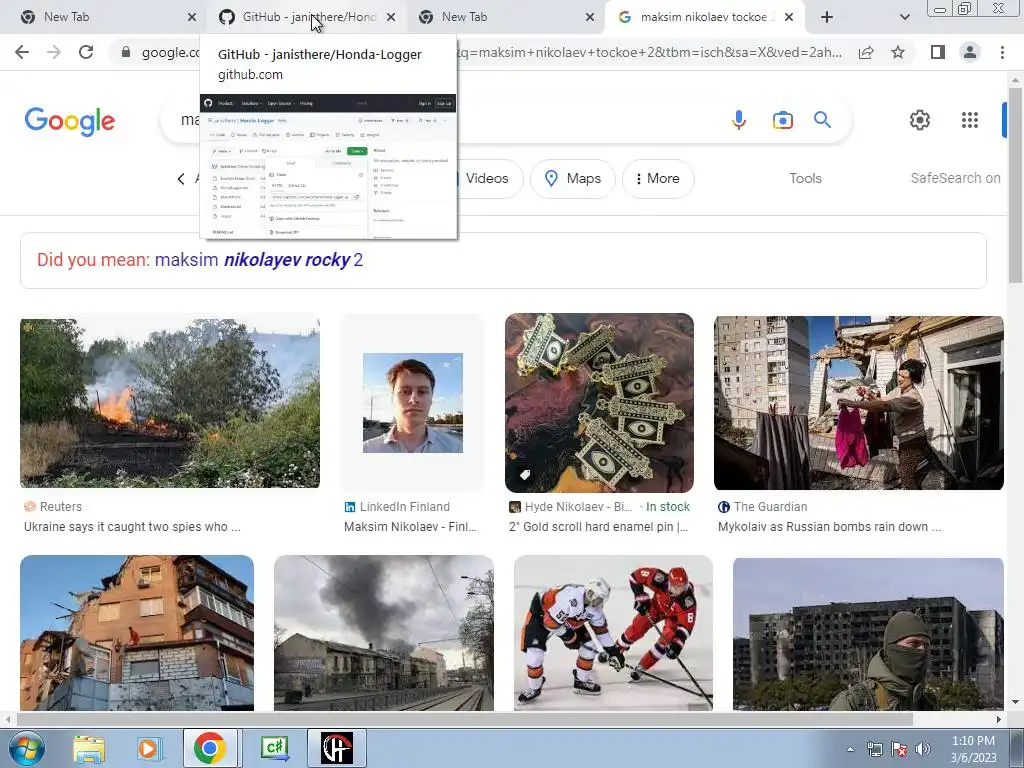Reload the current page
The height and width of the screenshot is (768, 1024).
(x=86, y=52)
